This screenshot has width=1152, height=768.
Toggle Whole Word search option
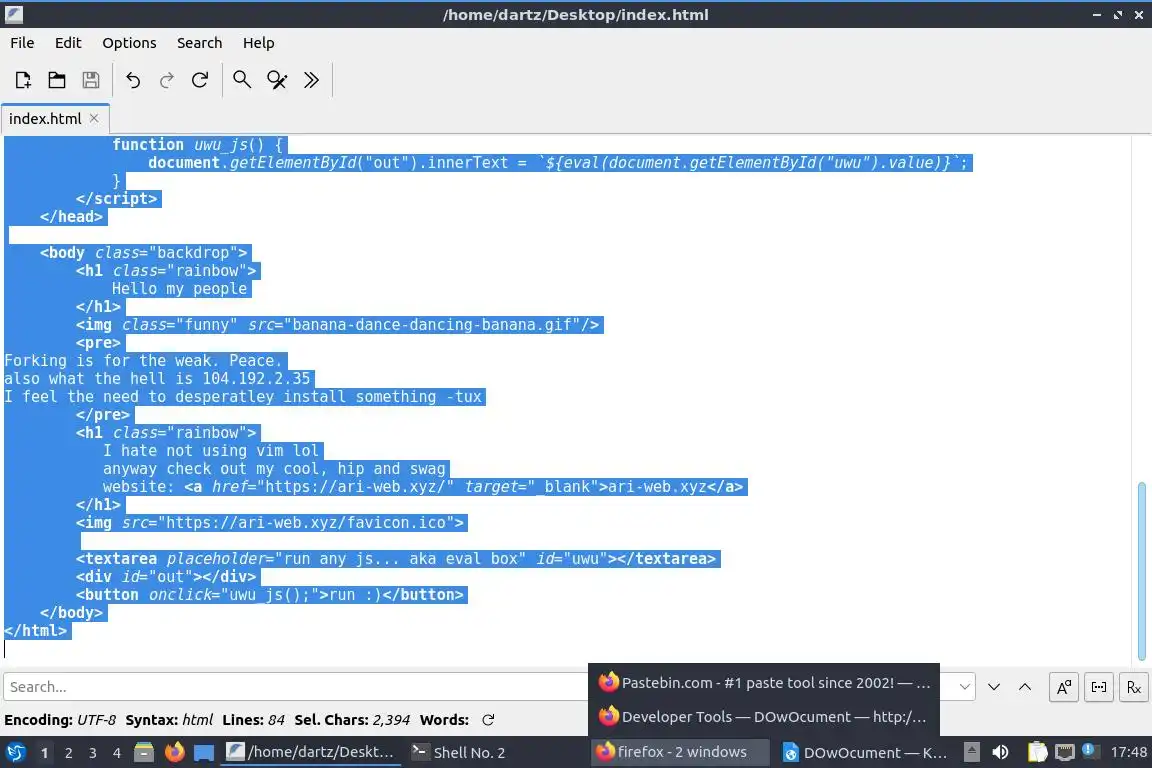pos(1098,687)
